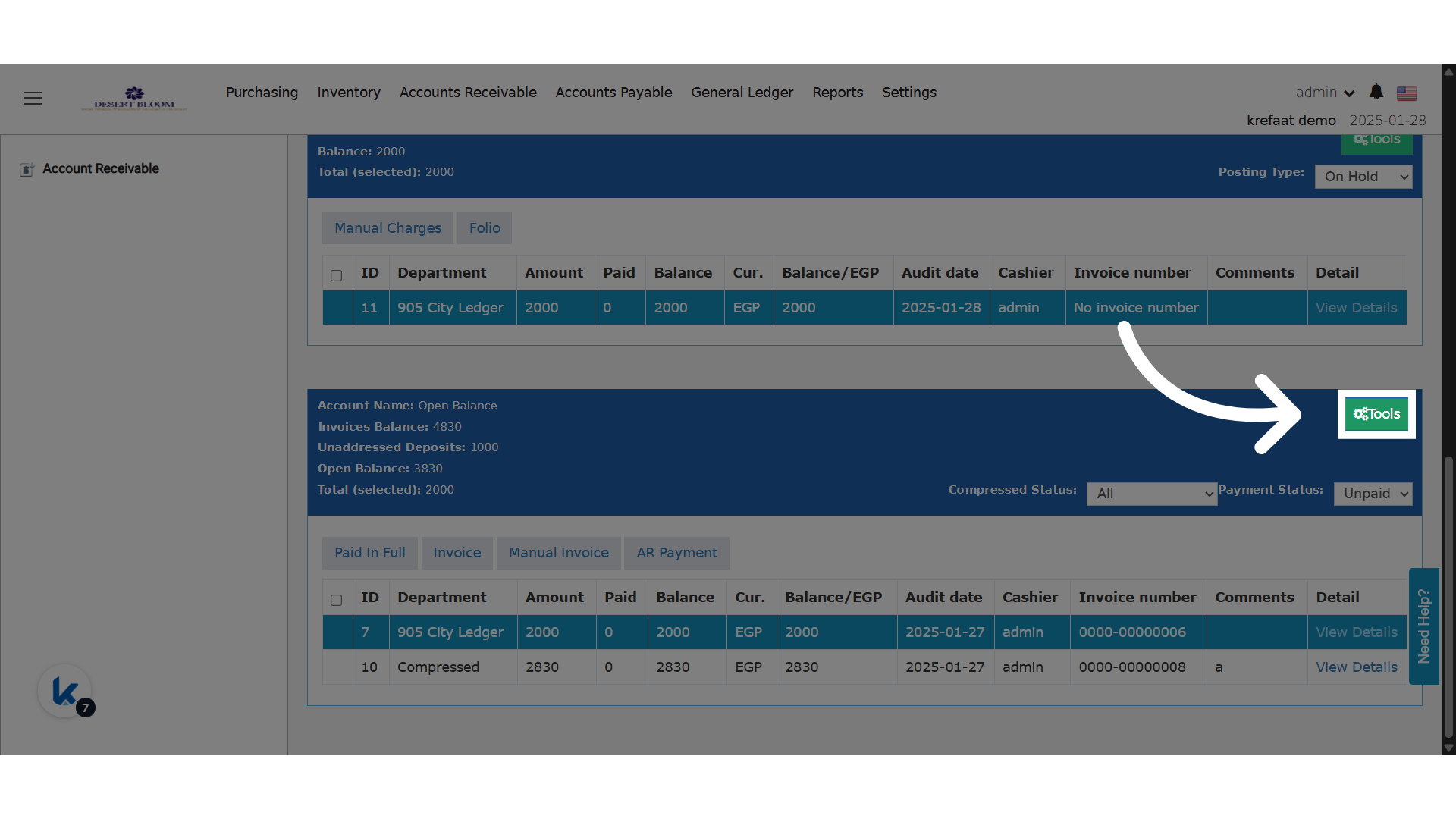Click the Tools button in Open Balance panel
Screen dimensions: 1456x819
pos(1376,414)
